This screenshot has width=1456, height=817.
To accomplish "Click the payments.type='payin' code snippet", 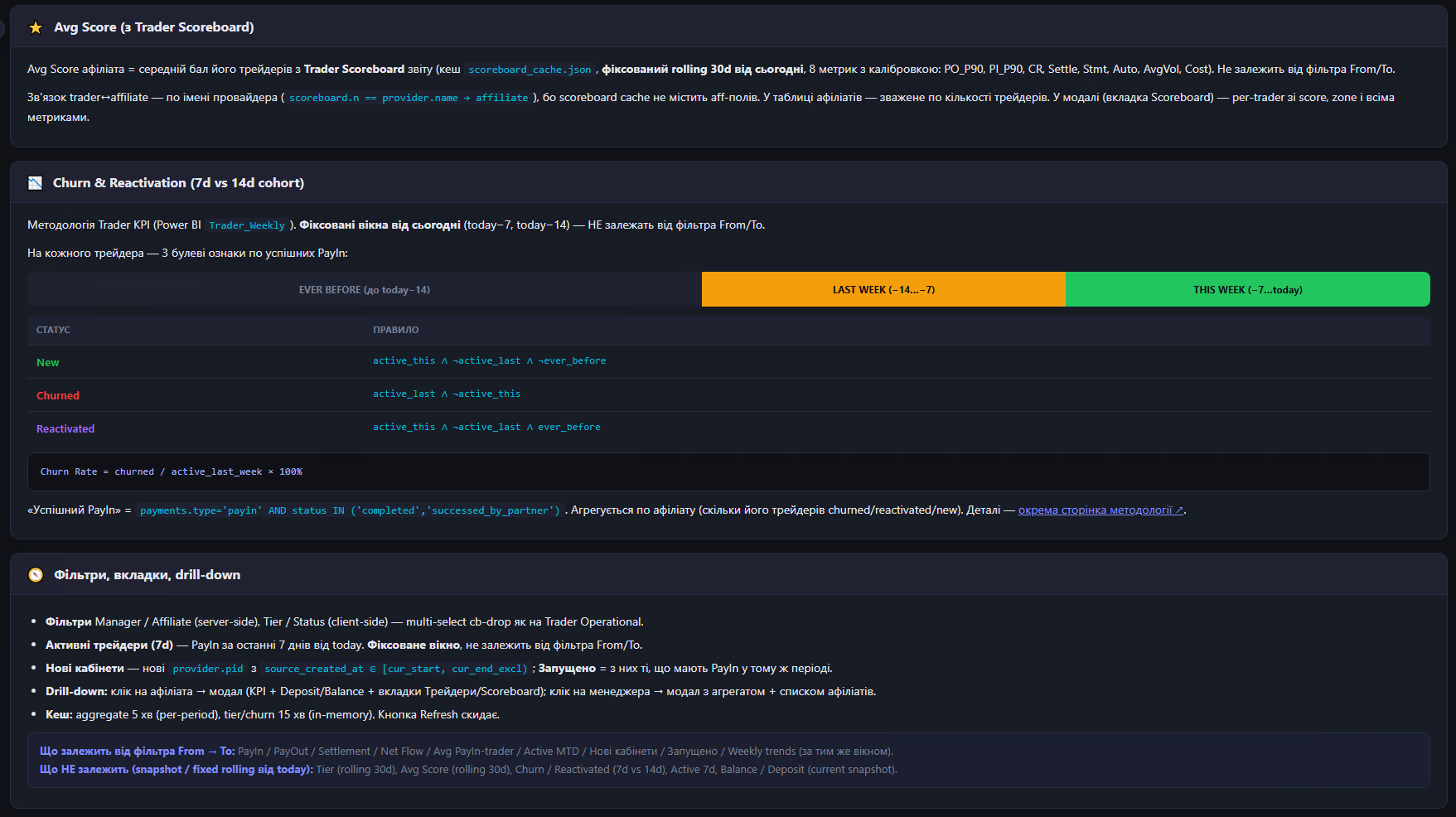I will pos(350,510).
